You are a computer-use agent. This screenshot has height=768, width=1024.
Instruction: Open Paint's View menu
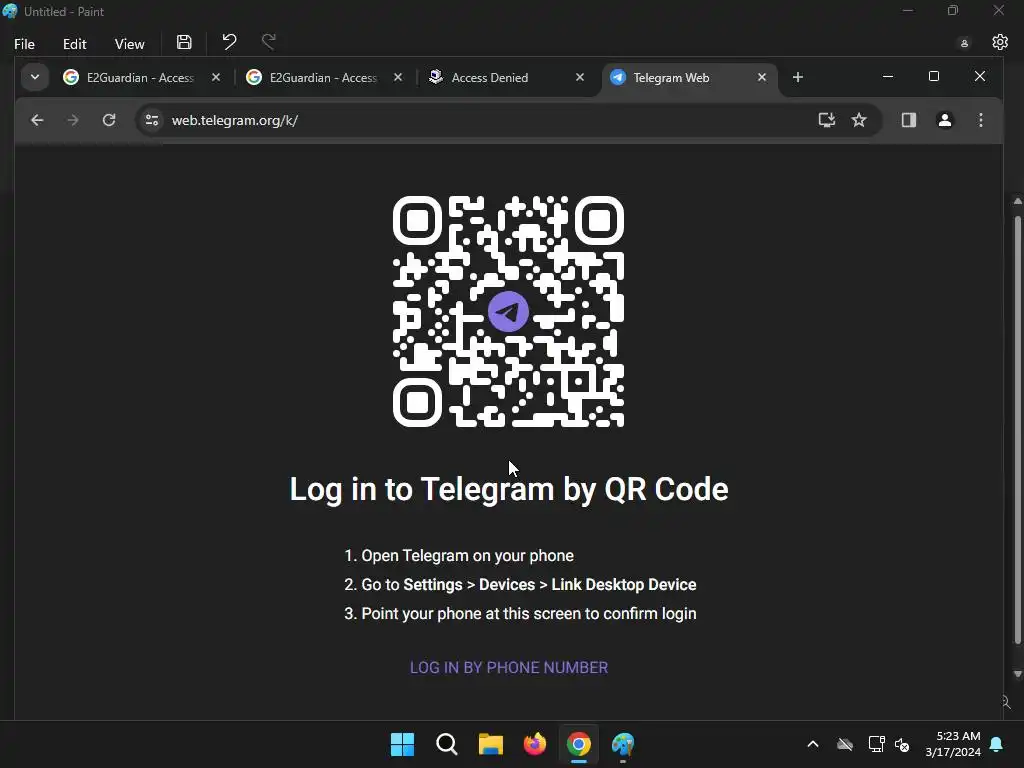[129, 44]
